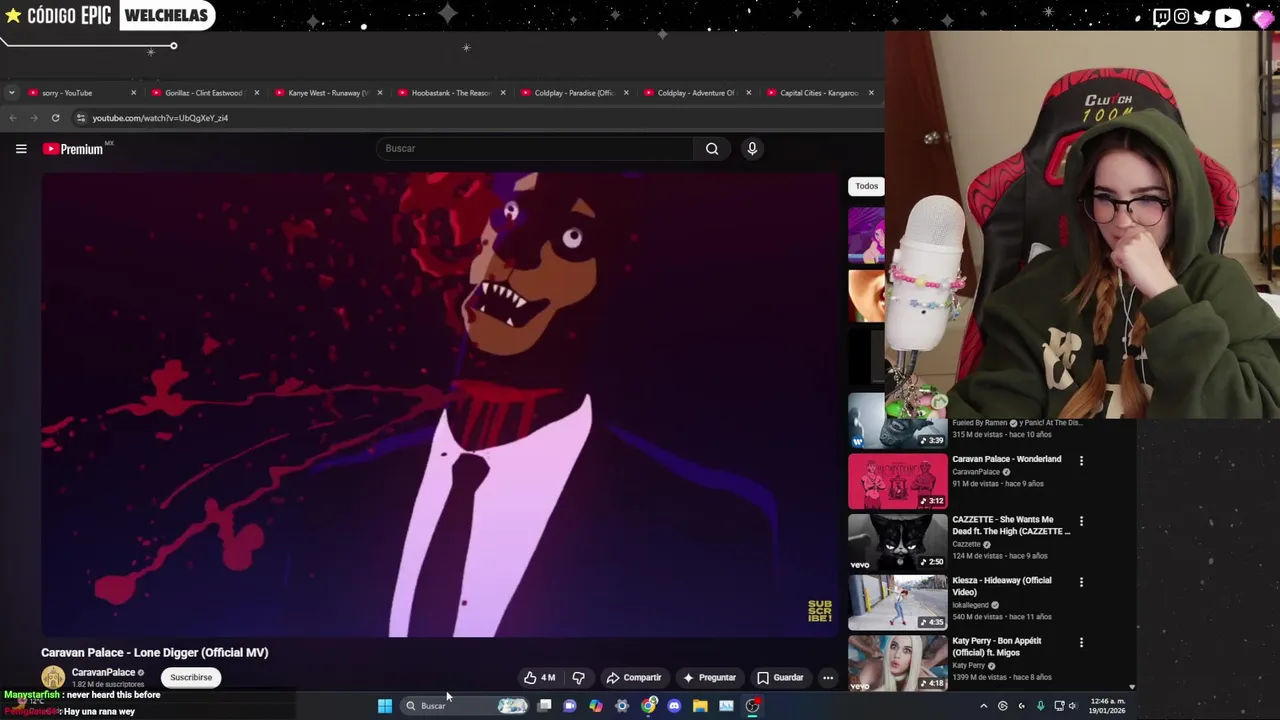Open the CAZZETTE cat thumbnail
Viewport: 1280px width, 720px height.
[x=898, y=542]
